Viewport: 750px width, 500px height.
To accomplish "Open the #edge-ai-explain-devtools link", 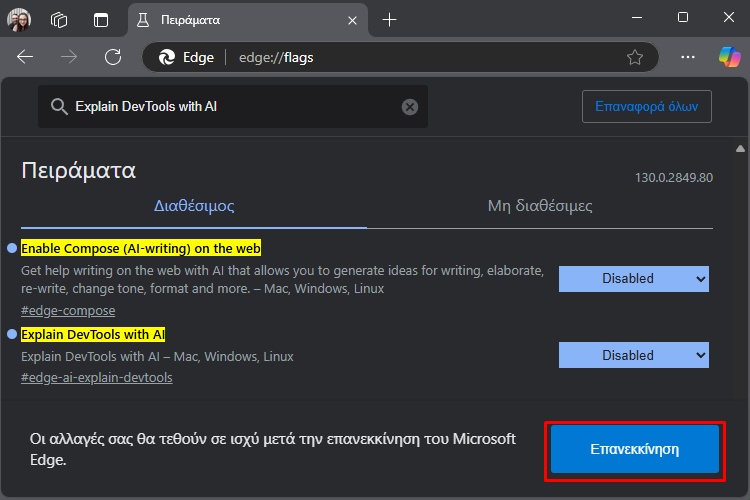I will coord(97,378).
